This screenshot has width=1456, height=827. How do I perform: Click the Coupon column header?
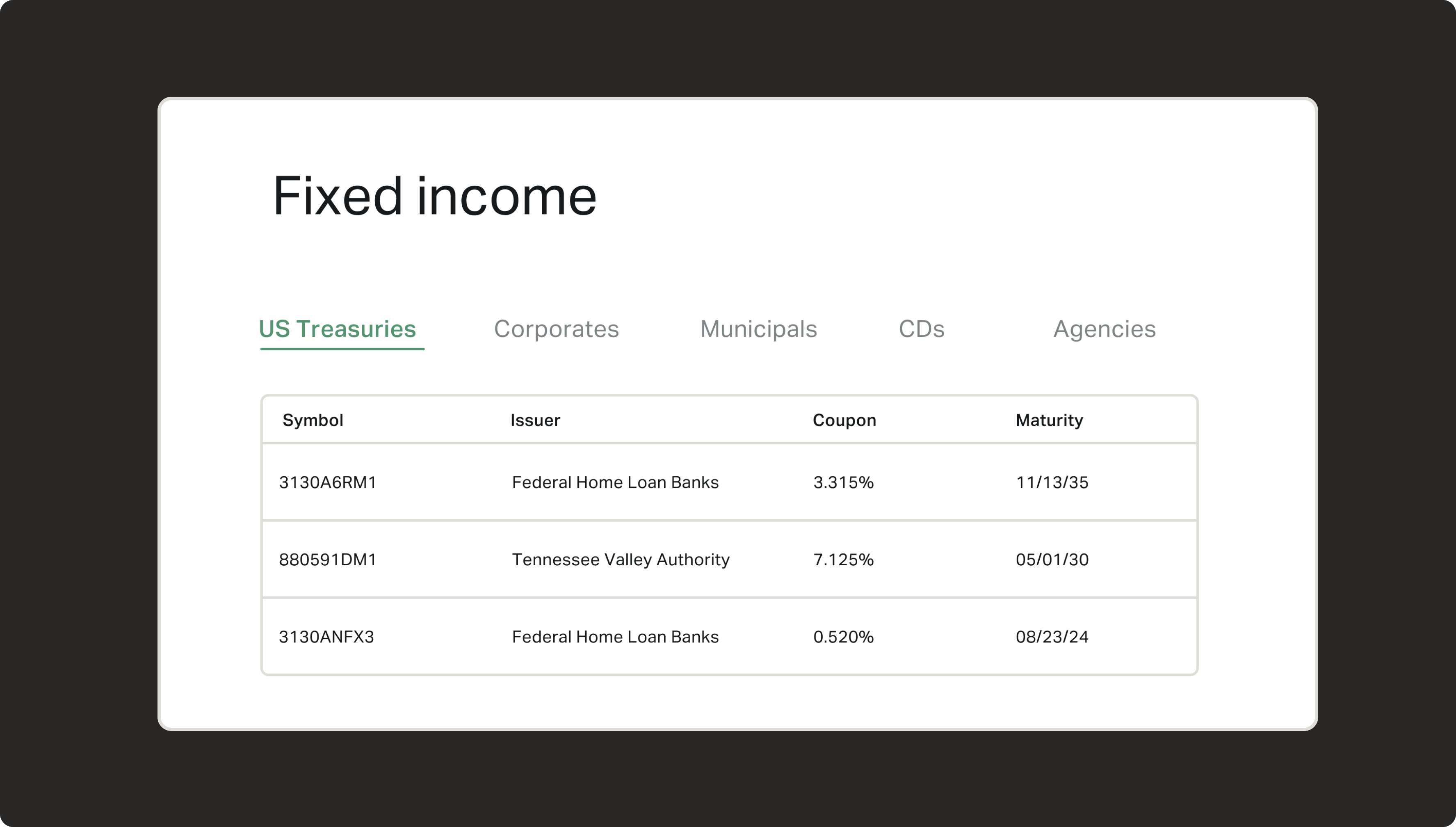[x=844, y=420]
